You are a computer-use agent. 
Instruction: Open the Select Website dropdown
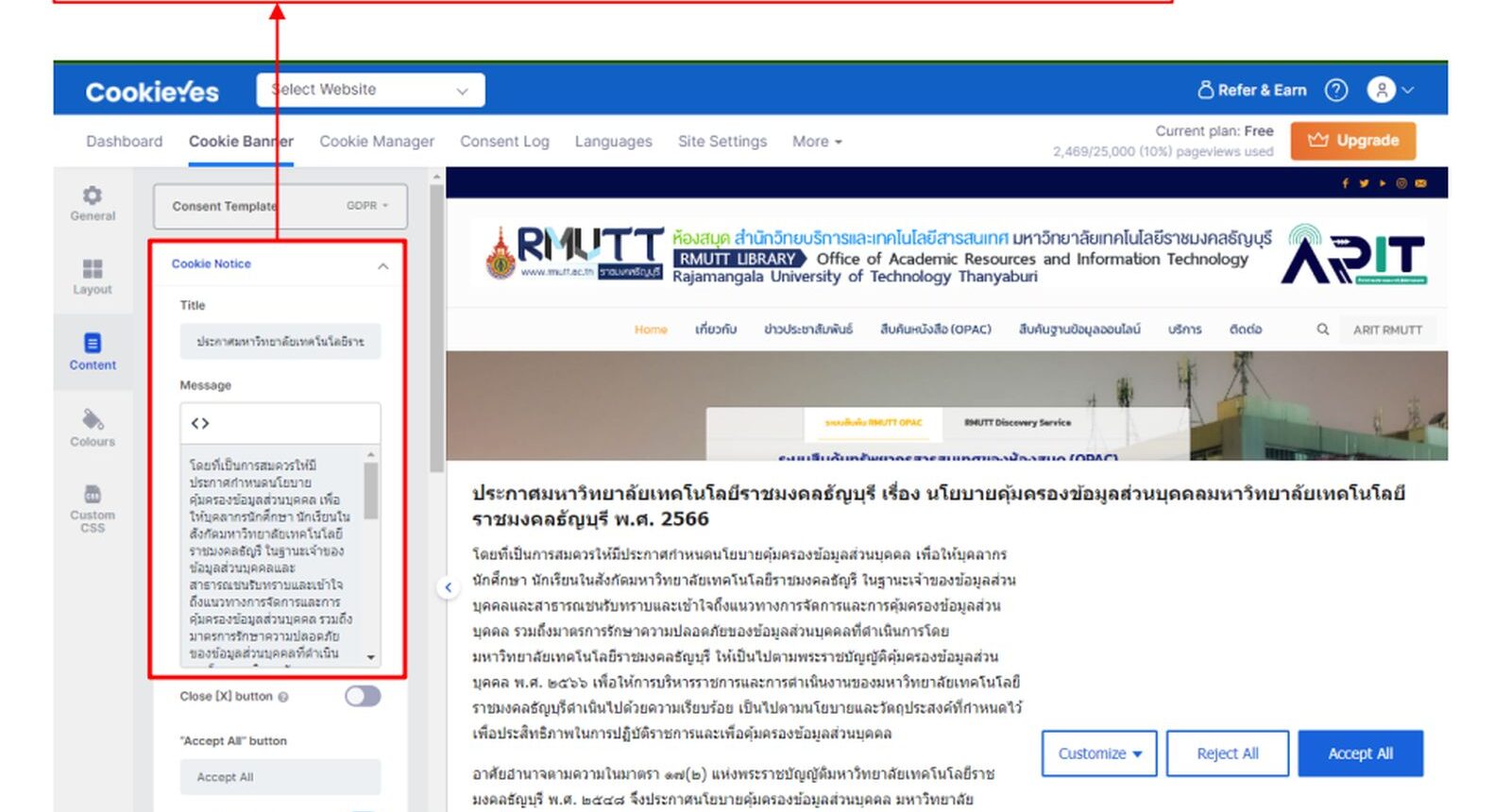[370, 90]
